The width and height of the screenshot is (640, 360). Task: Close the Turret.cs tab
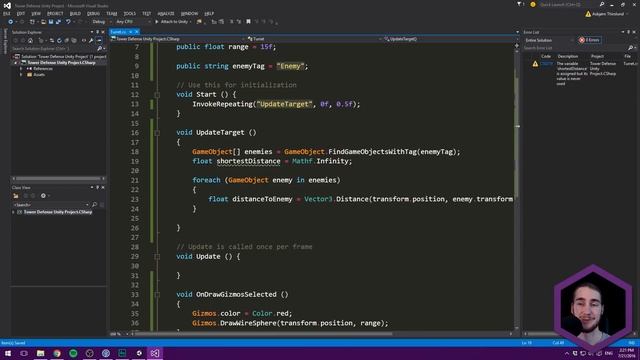tap(137, 32)
